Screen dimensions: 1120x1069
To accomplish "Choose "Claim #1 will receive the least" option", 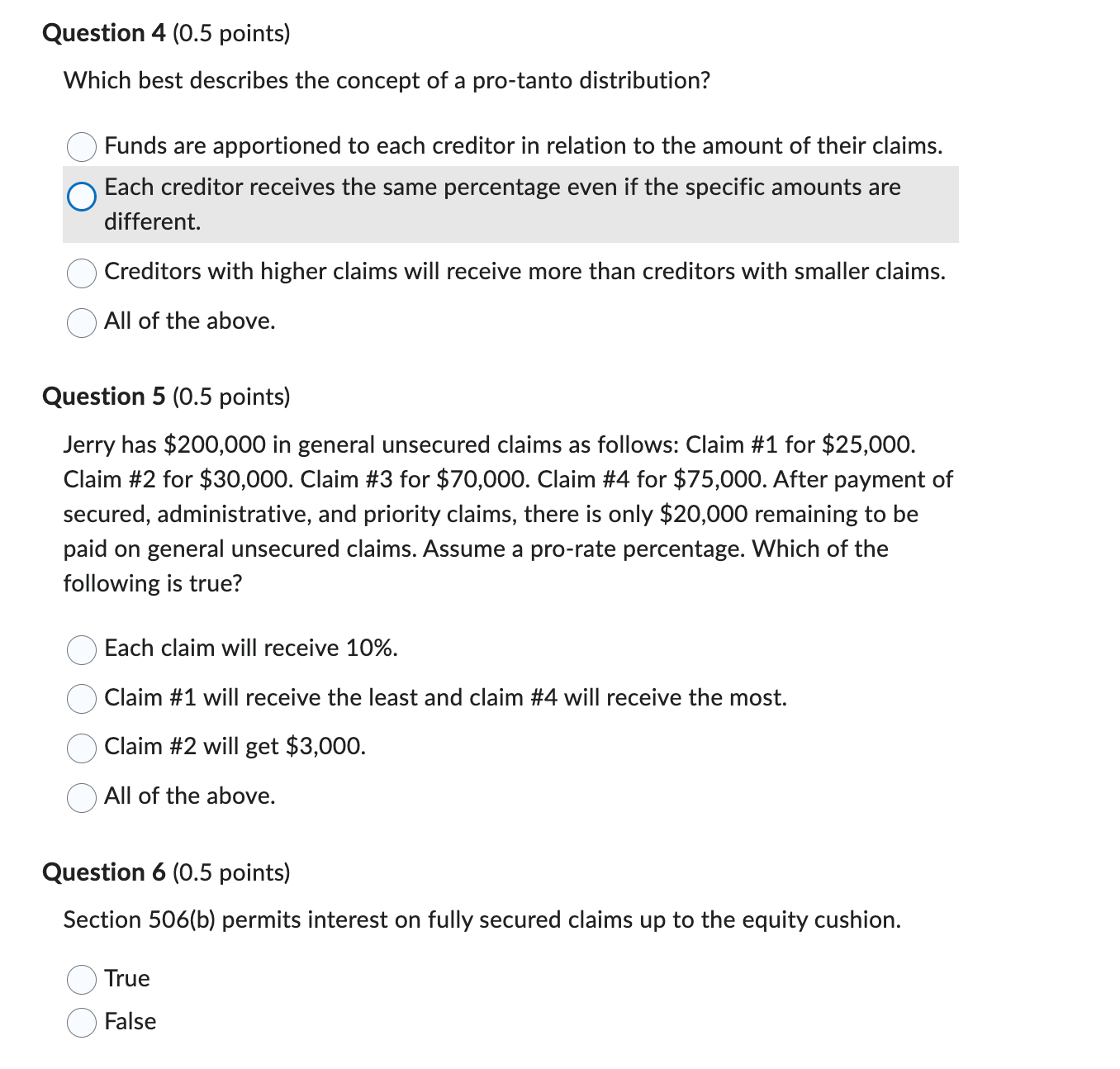I will tap(80, 699).
